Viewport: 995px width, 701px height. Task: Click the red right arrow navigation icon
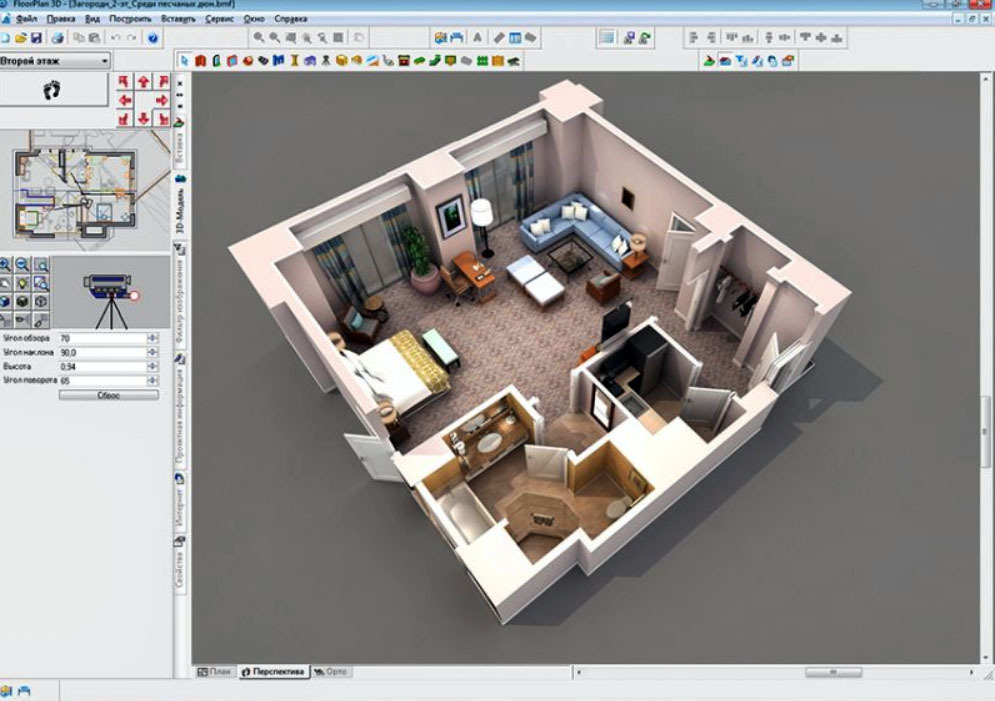pyautogui.click(x=161, y=100)
